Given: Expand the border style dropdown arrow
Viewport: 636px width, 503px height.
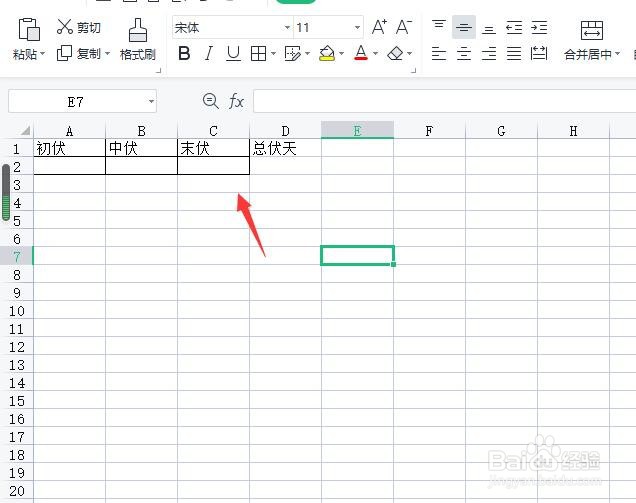Looking at the screenshot, I should (x=273, y=53).
